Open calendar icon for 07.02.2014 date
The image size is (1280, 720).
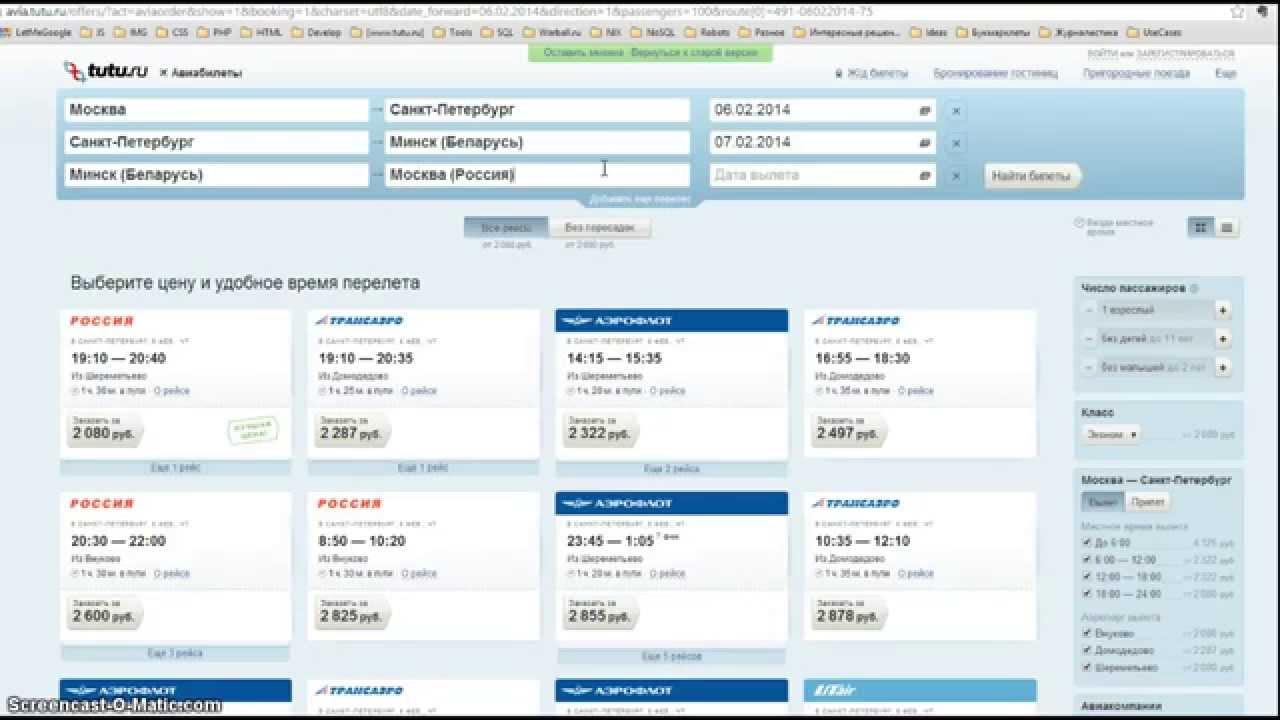click(925, 142)
